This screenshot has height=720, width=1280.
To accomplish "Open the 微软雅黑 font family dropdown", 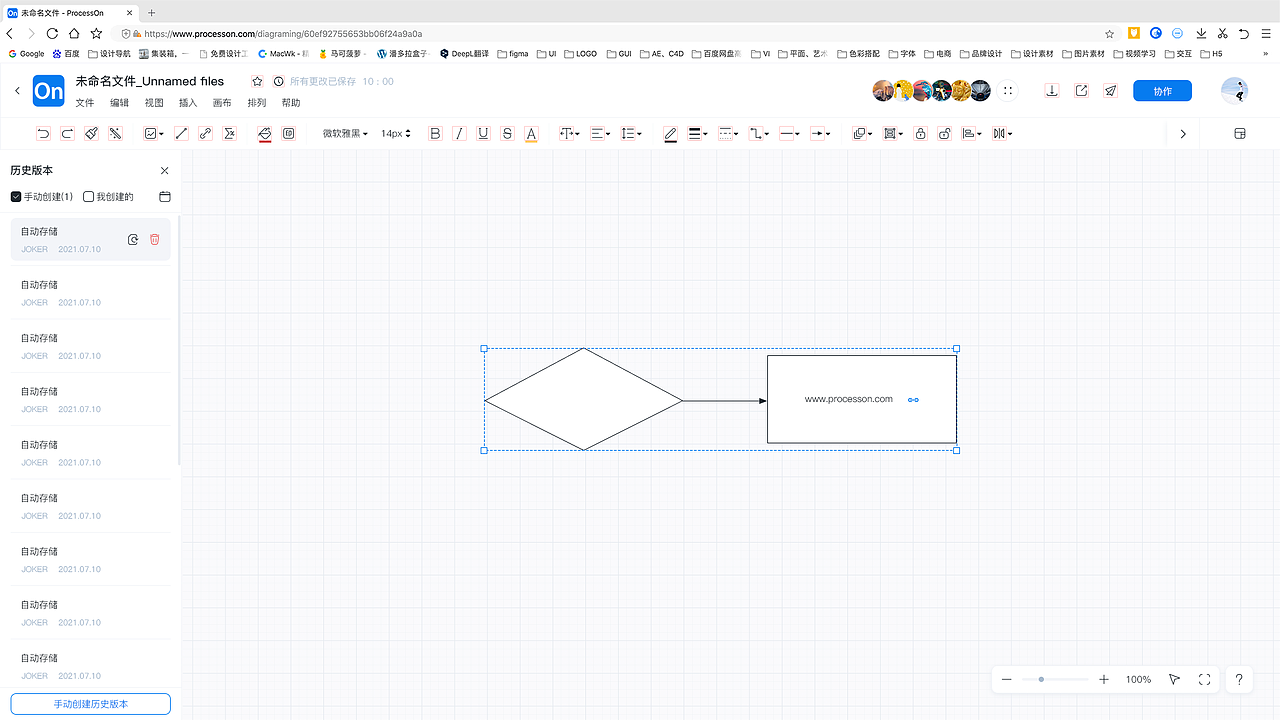I will [x=345, y=133].
